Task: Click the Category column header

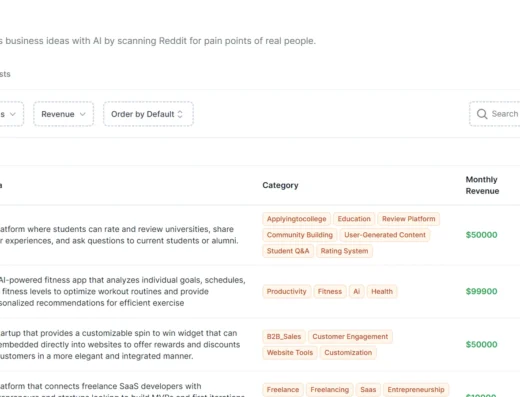Action: pos(280,185)
